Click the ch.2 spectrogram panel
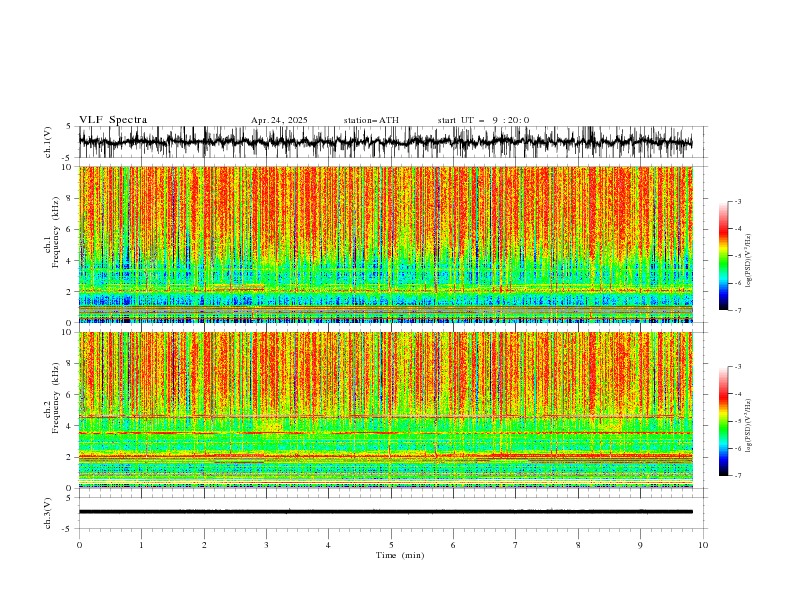792x612 pixels. point(385,410)
